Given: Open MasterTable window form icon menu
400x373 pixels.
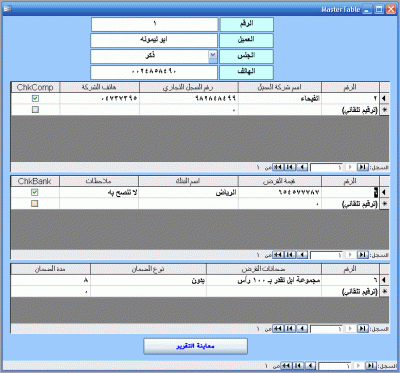Looking at the screenshot, I should click(7, 9).
